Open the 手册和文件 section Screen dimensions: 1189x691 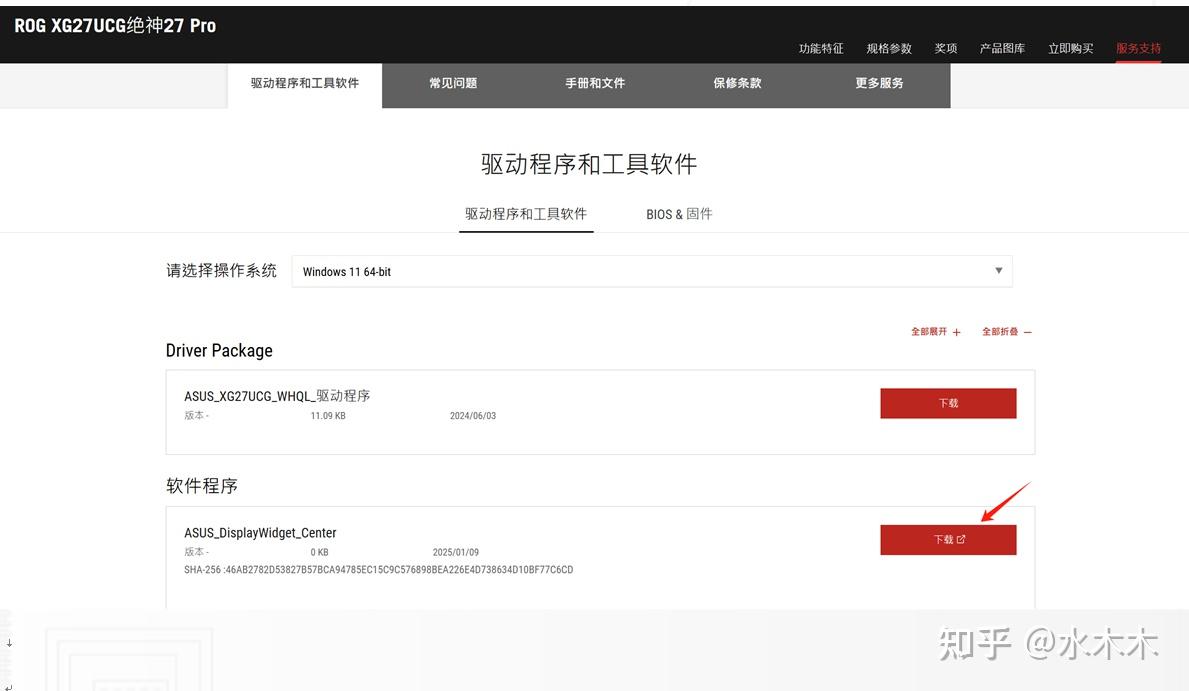pos(595,85)
